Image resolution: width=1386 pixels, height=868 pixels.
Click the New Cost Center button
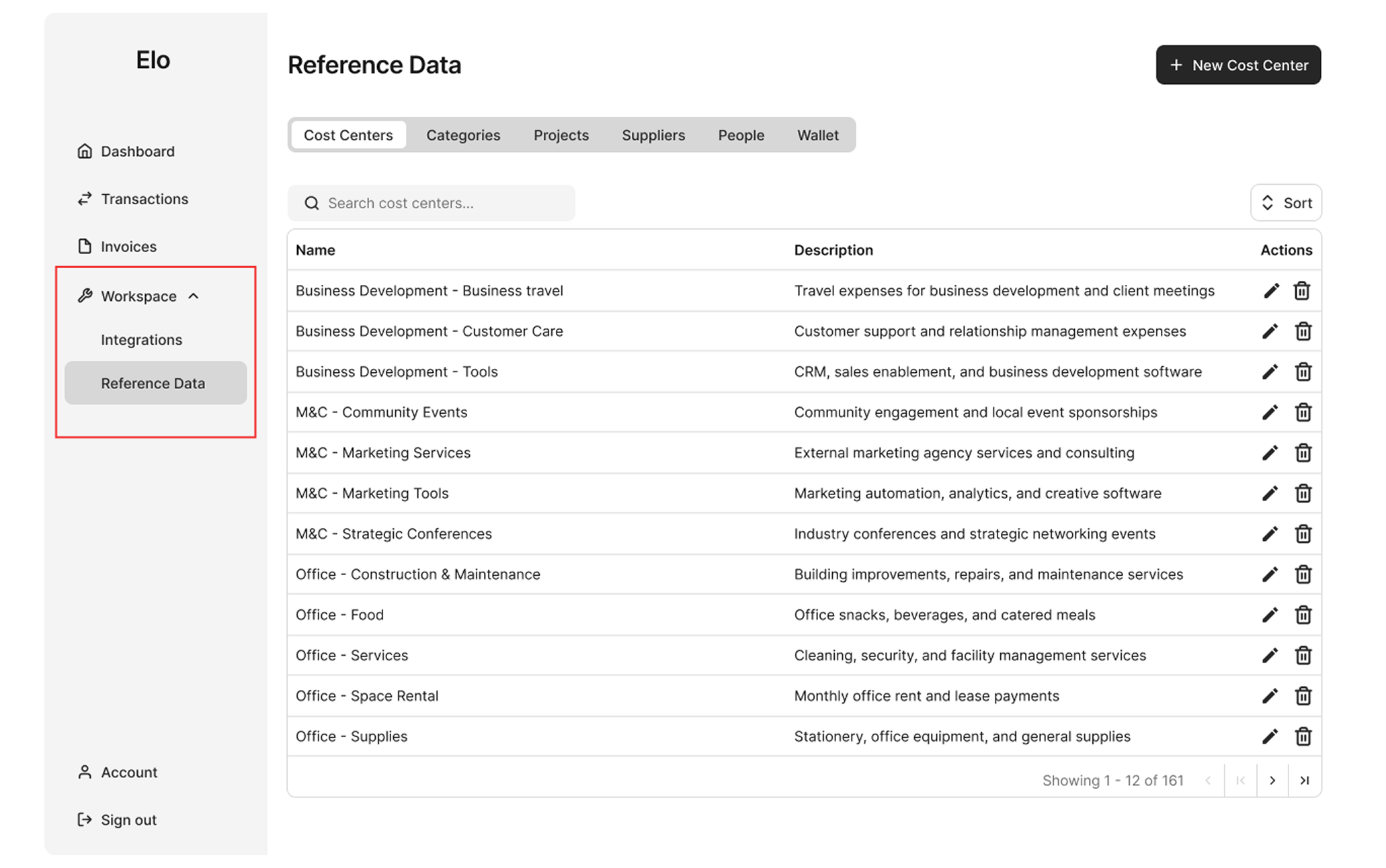pyautogui.click(x=1238, y=65)
